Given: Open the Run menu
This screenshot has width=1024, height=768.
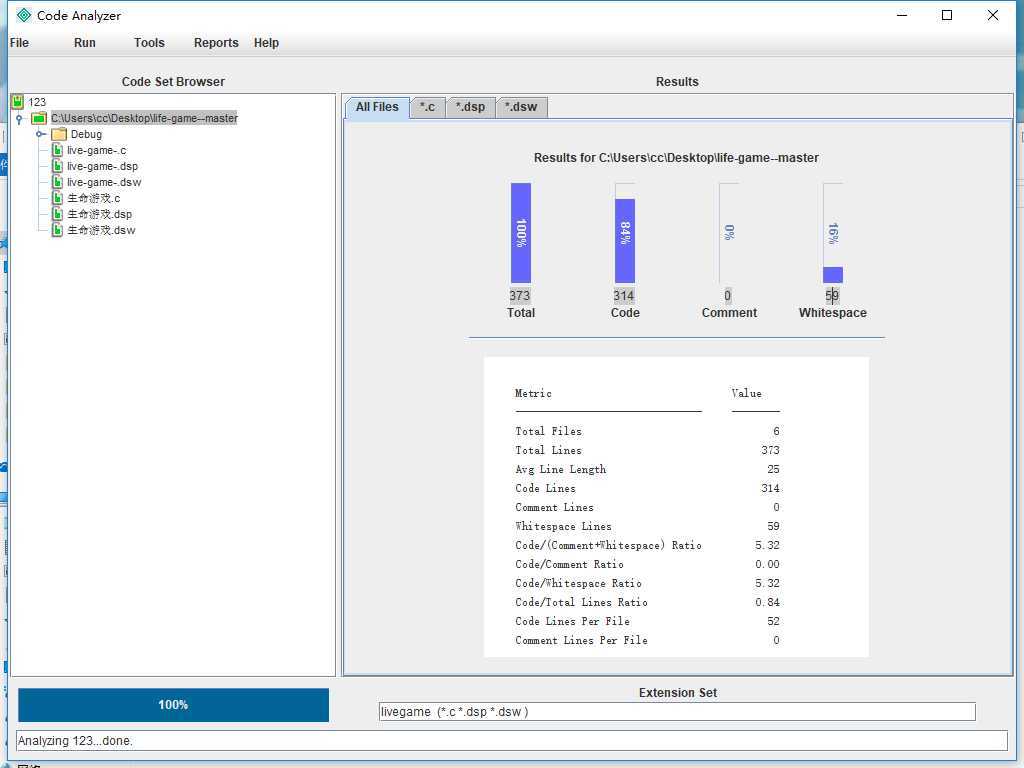Looking at the screenshot, I should (84, 42).
